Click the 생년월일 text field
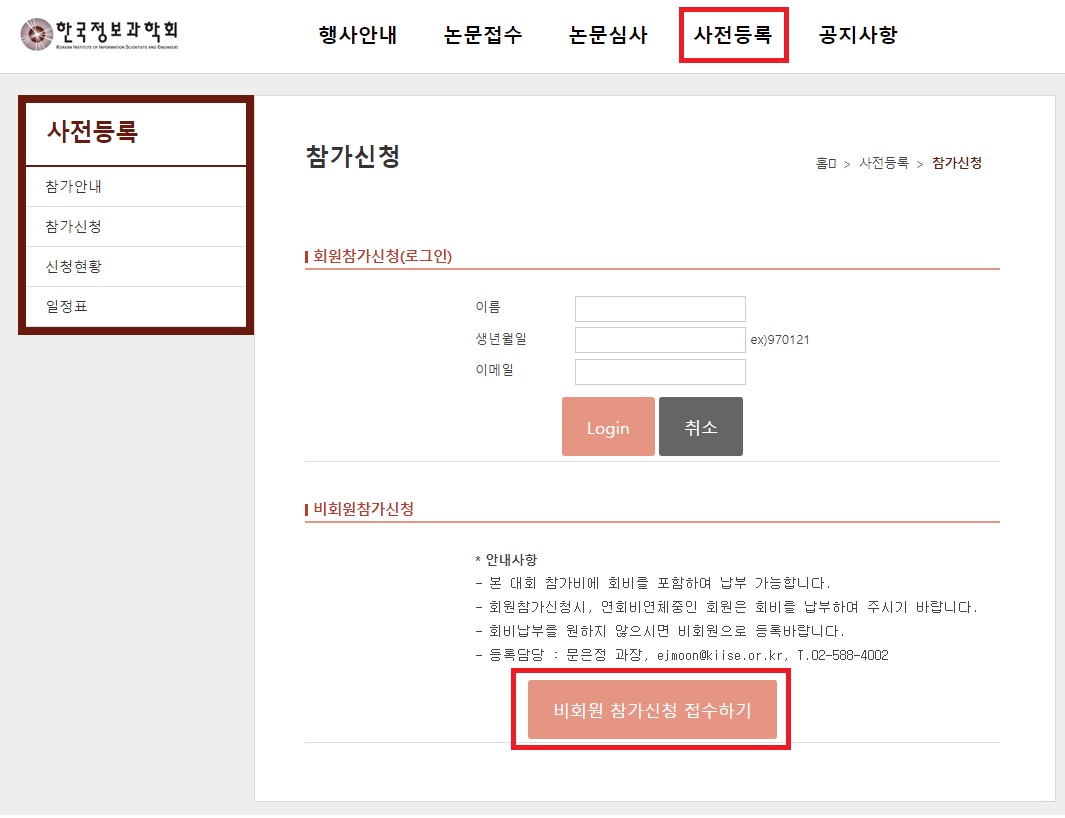Screen dimensions: 1065x818 click(x=660, y=340)
